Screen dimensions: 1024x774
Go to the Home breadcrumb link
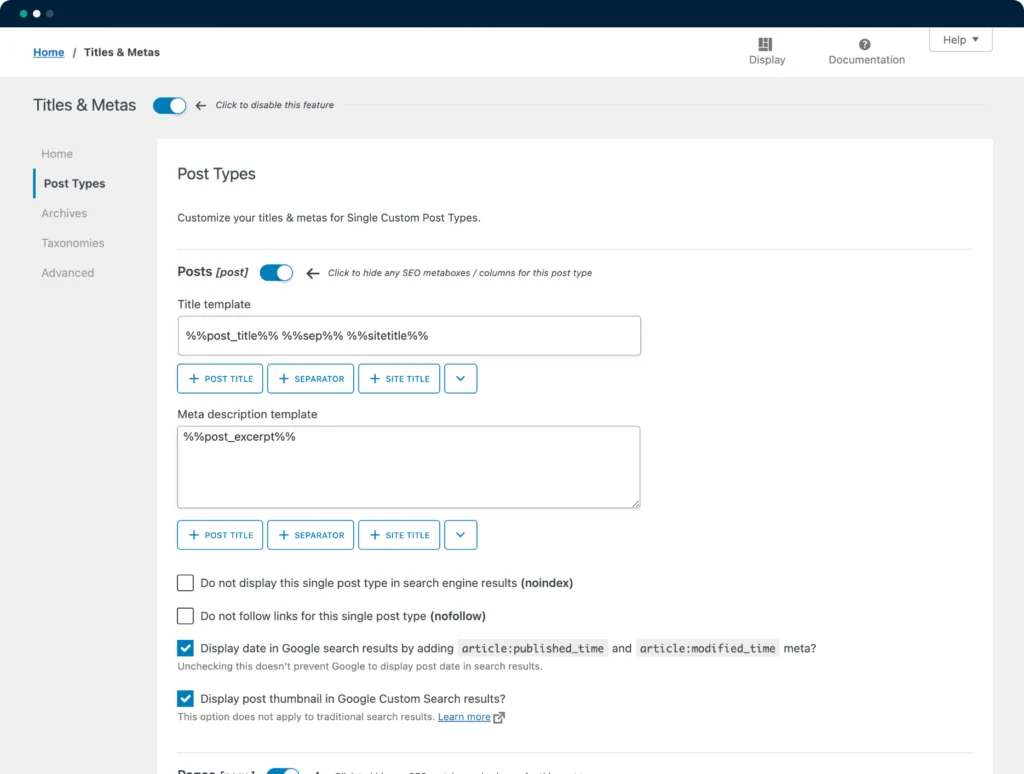click(x=48, y=52)
